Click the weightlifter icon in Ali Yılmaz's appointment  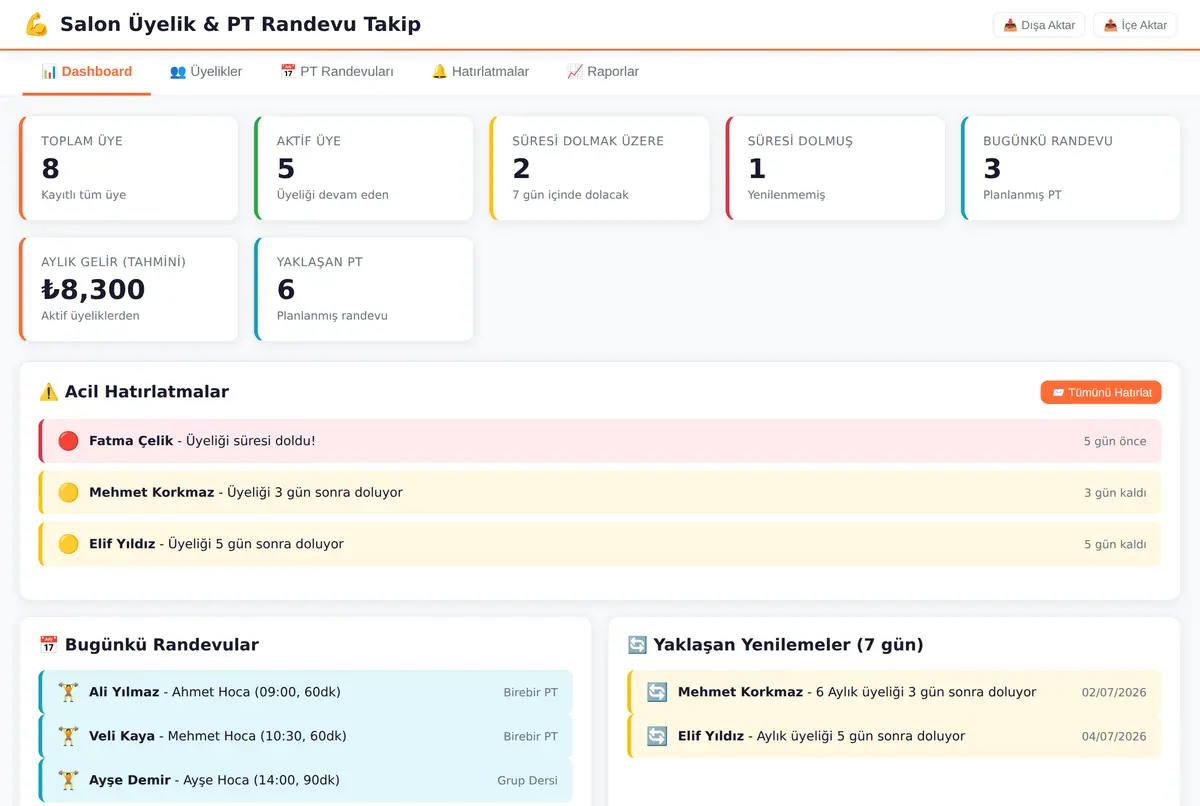click(68, 692)
